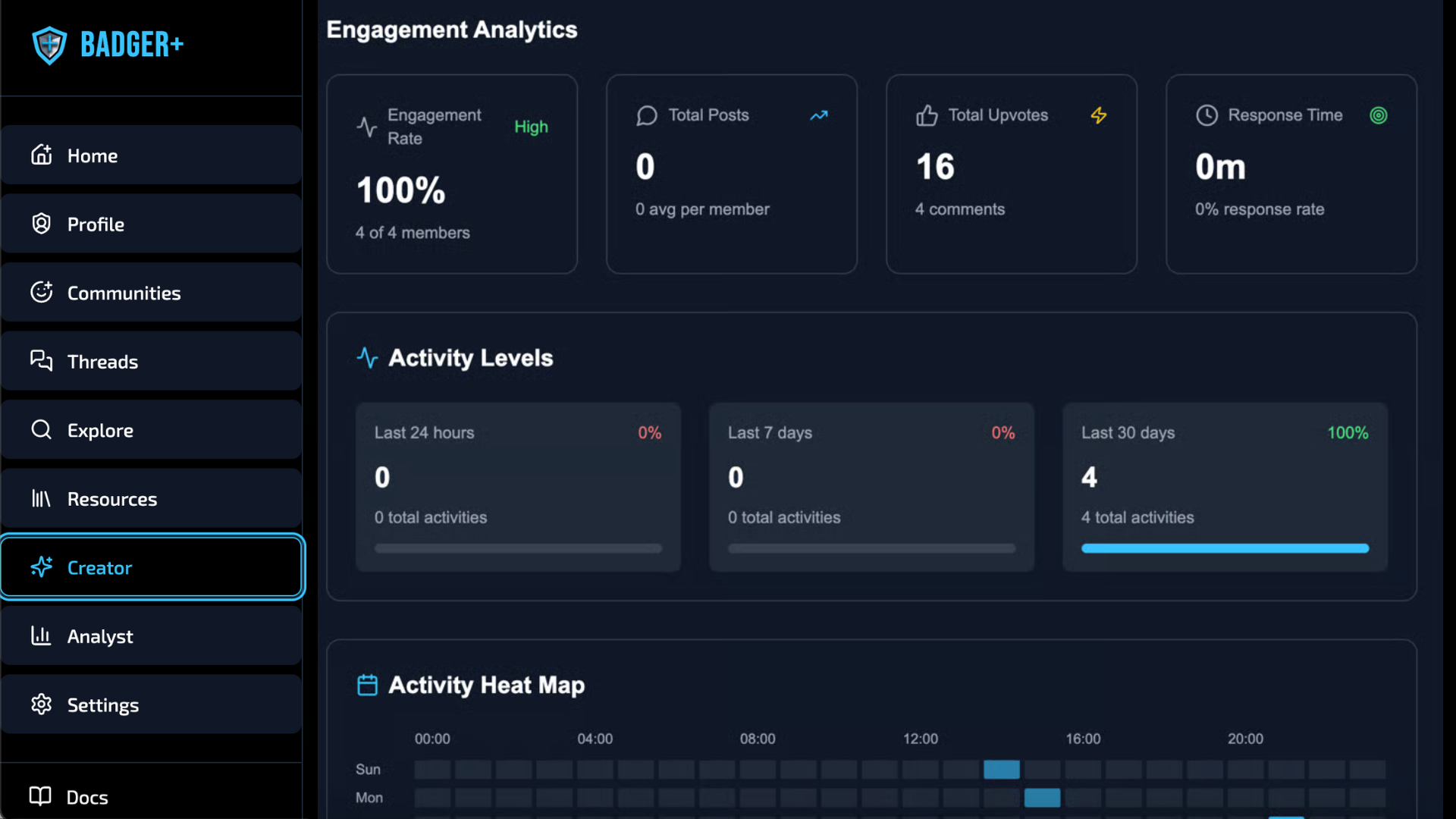Select the Home icon in the sidebar
The width and height of the screenshot is (1456, 819).
42,155
